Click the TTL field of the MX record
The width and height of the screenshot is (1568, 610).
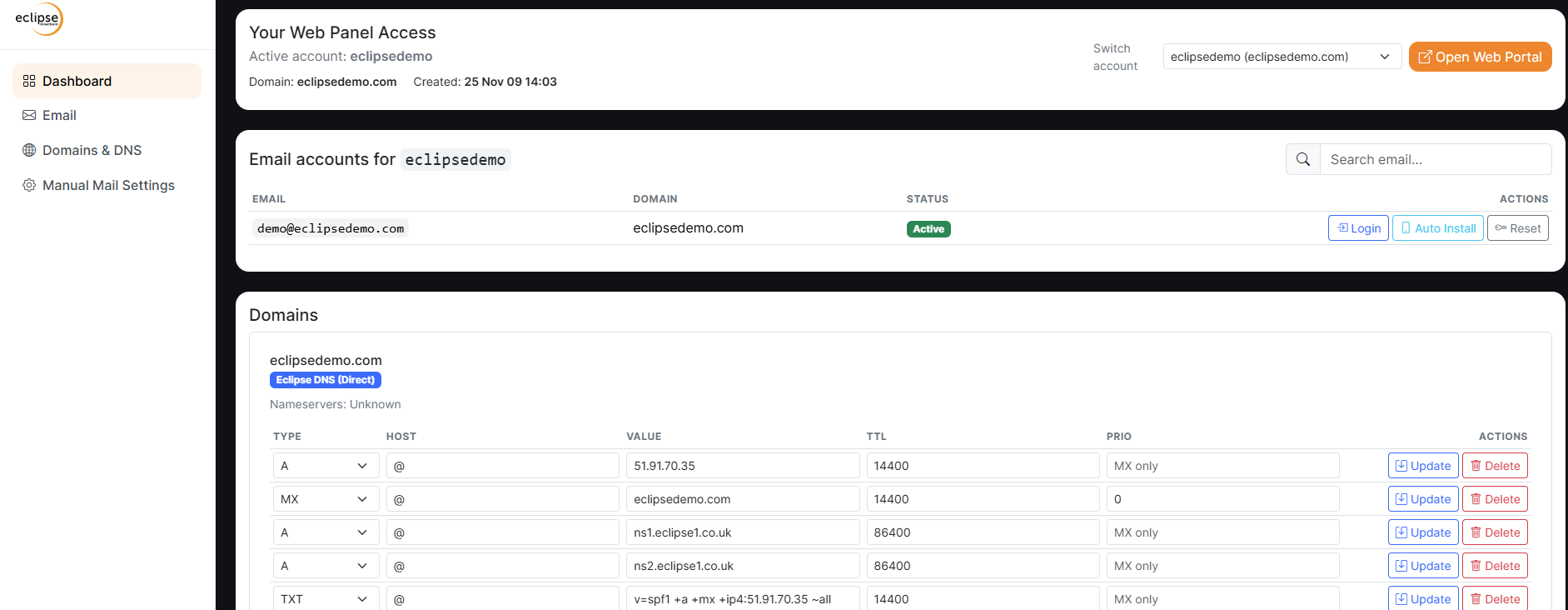click(x=982, y=499)
